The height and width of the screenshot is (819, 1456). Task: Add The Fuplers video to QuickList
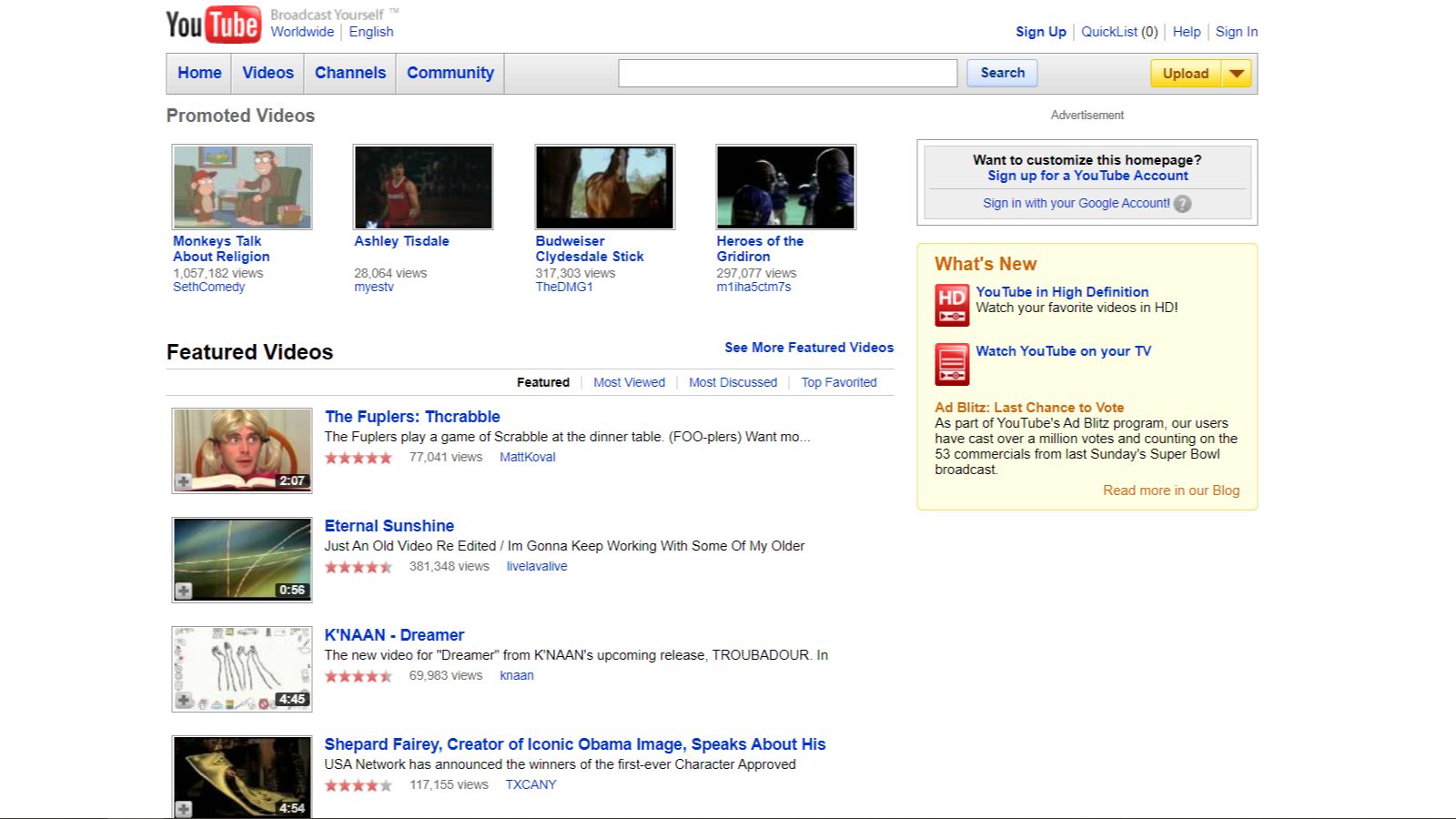pos(184,481)
